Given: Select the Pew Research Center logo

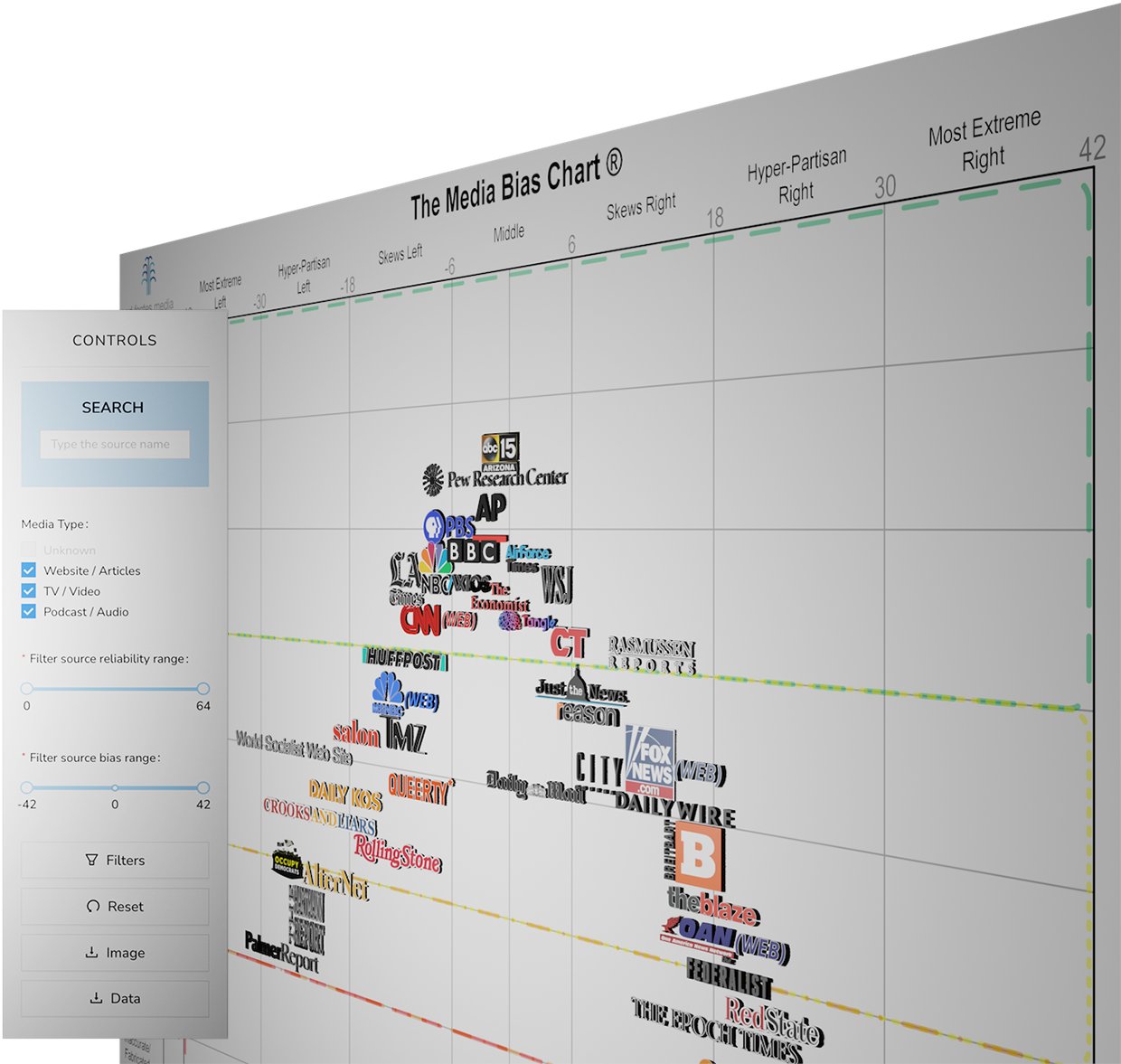Looking at the screenshot, I should [x=495, y=478].
